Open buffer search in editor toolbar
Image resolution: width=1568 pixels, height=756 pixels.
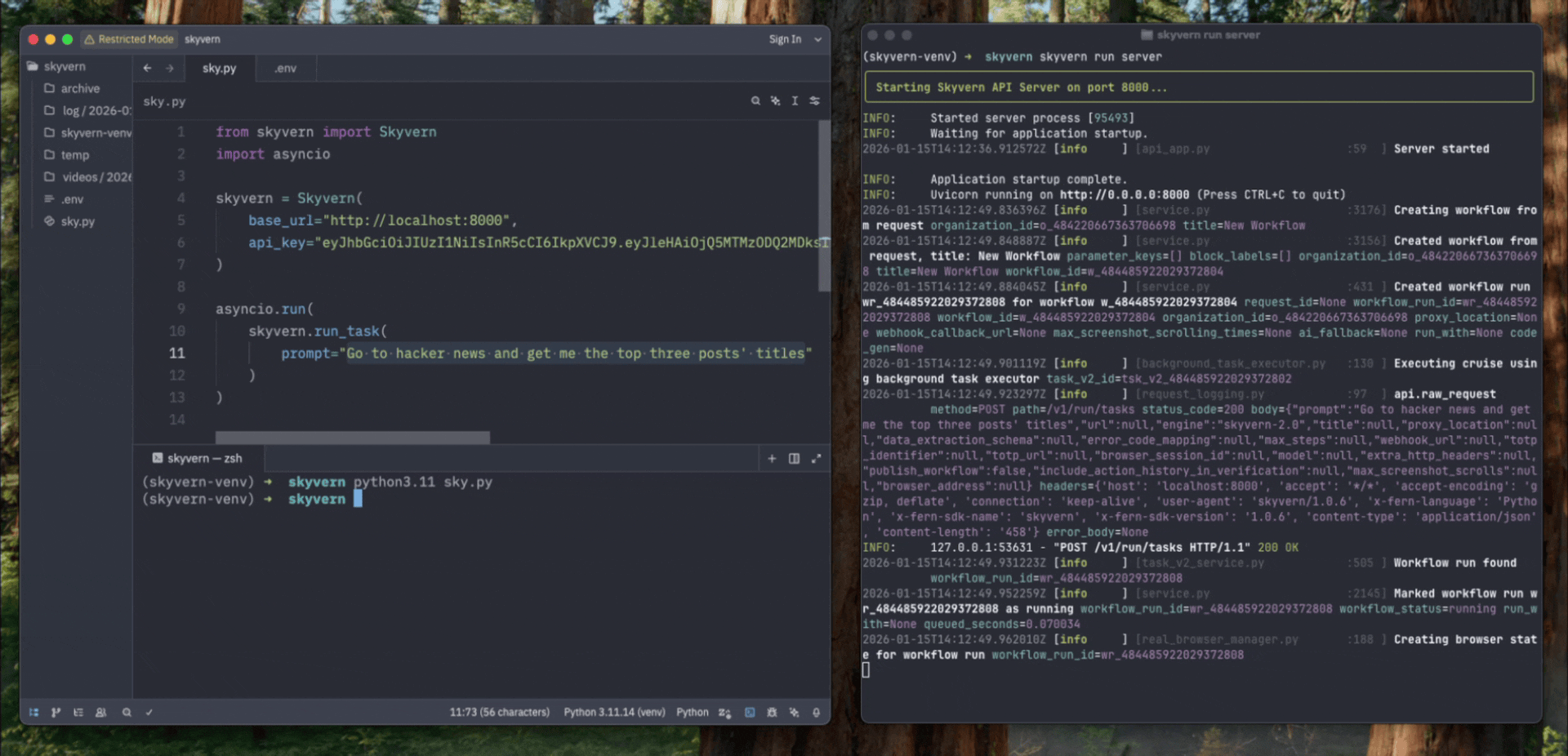pyautogui.click(x=755, y=101)
